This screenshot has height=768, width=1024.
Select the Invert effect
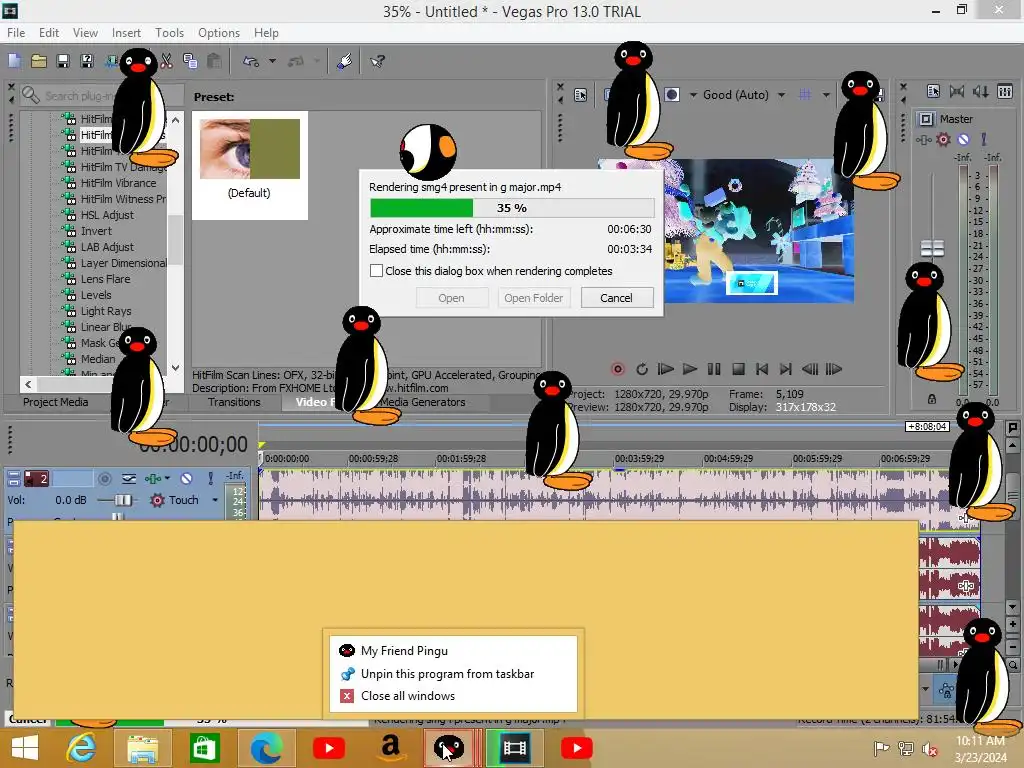(96, 231)
